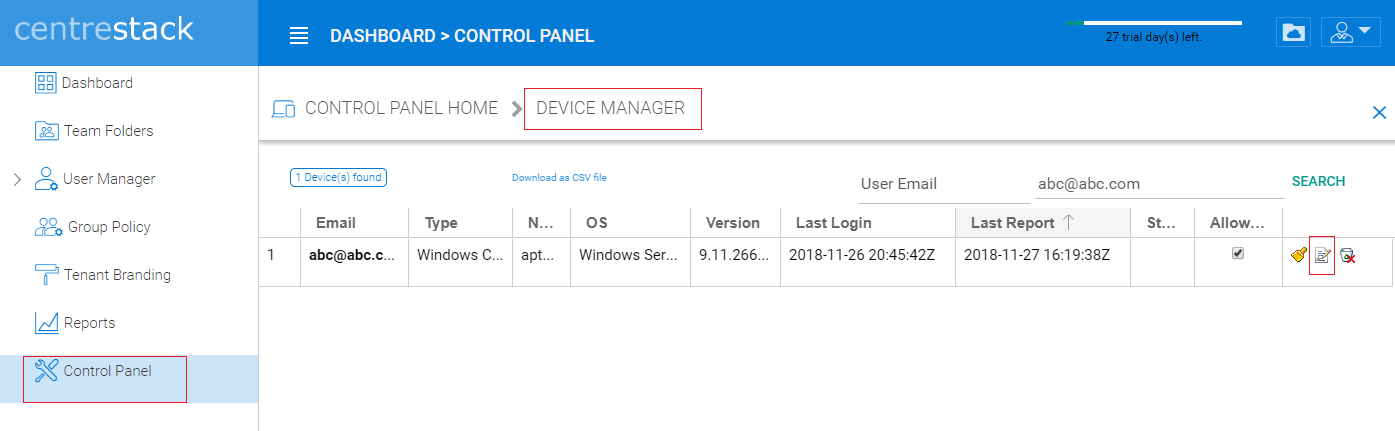Screen dimensions: 1395x431
Task: Click the 9.11.266... version cell
Action: (735, 255)
